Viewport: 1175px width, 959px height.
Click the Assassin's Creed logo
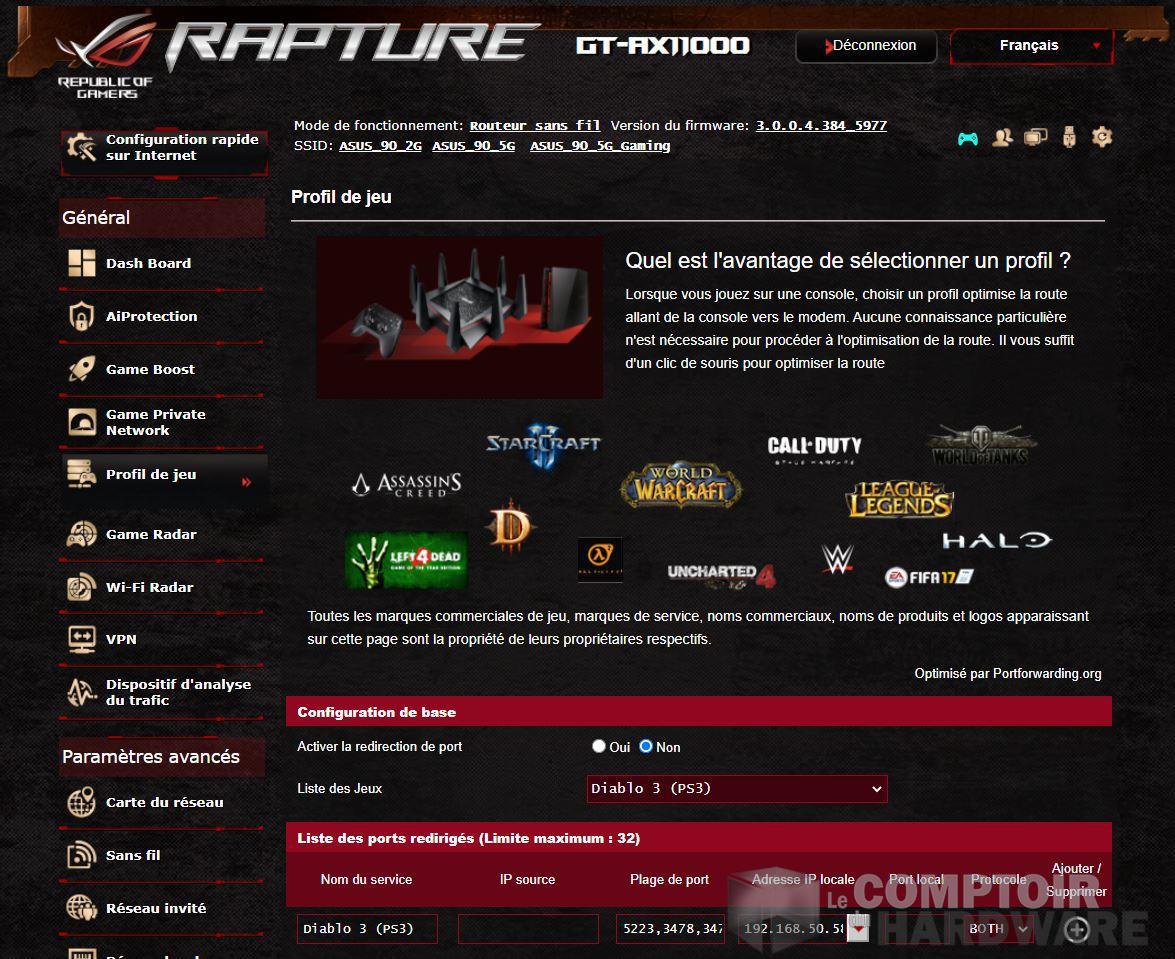click(407, 485)
